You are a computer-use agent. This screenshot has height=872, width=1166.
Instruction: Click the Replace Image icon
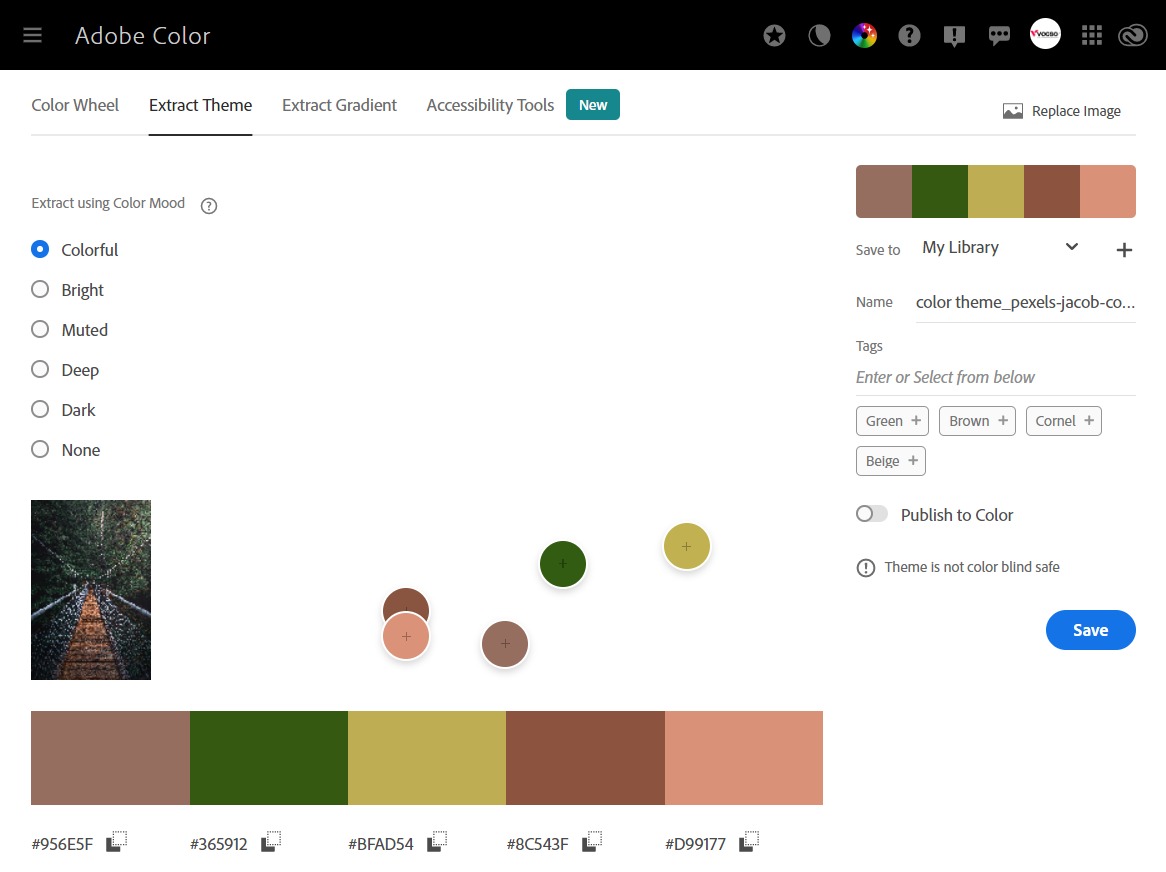click(1013, 110)
